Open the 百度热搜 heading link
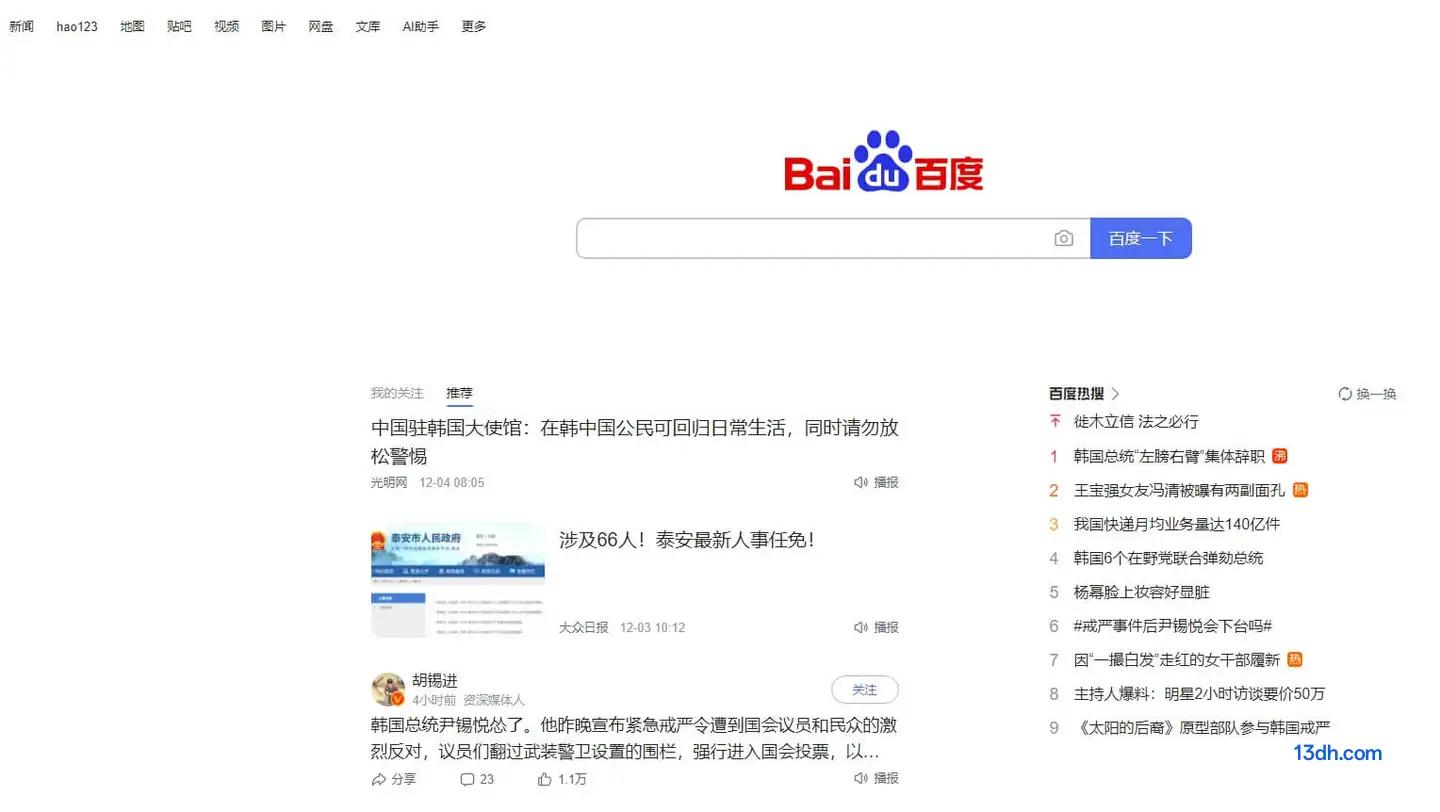The image size is (1440, 812). coord(1077,394)
